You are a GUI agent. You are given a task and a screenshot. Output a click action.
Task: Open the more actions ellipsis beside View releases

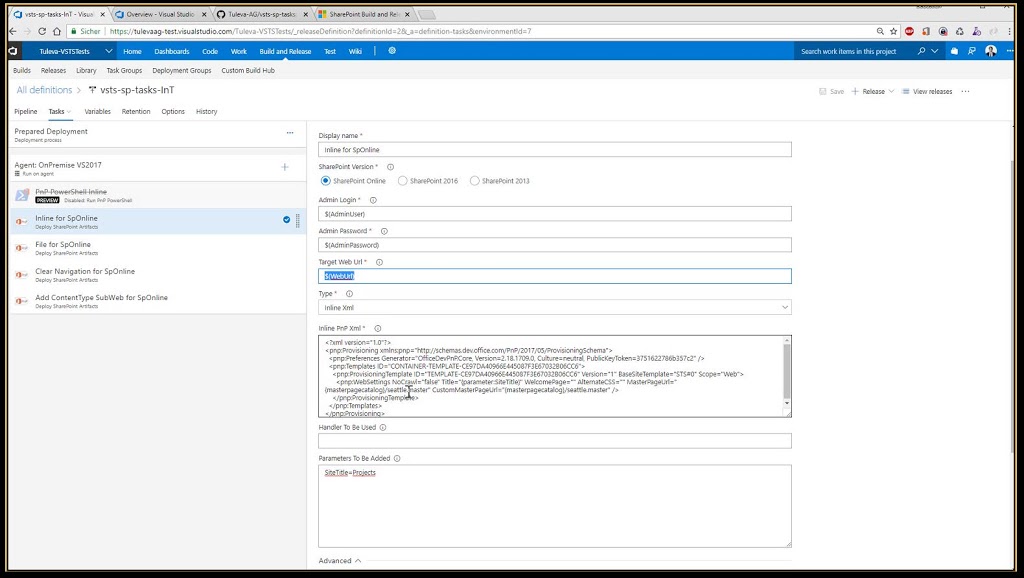965,91
